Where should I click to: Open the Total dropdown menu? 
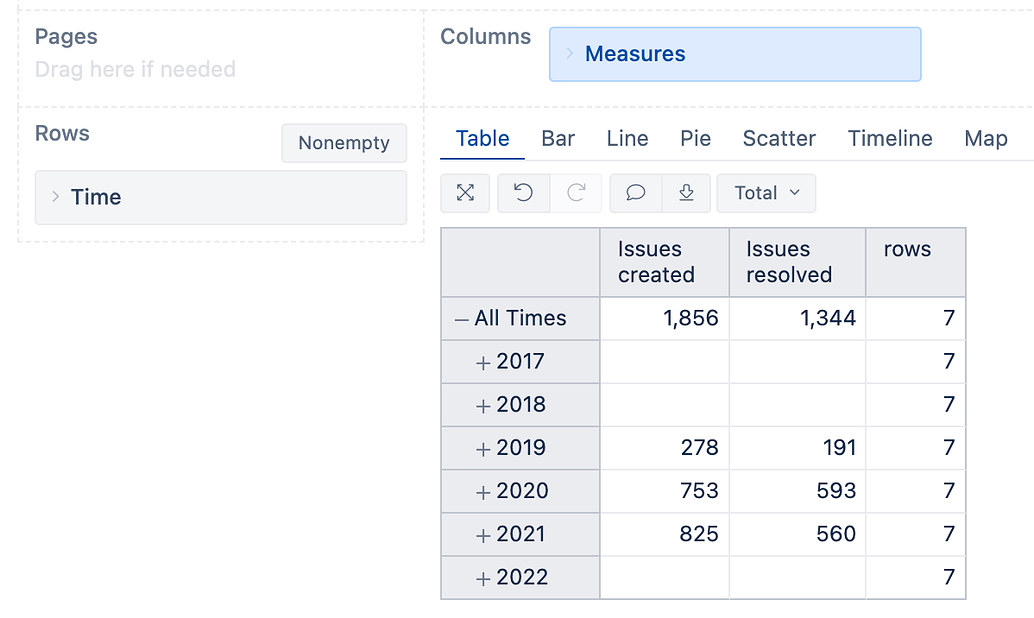[766, 193]
